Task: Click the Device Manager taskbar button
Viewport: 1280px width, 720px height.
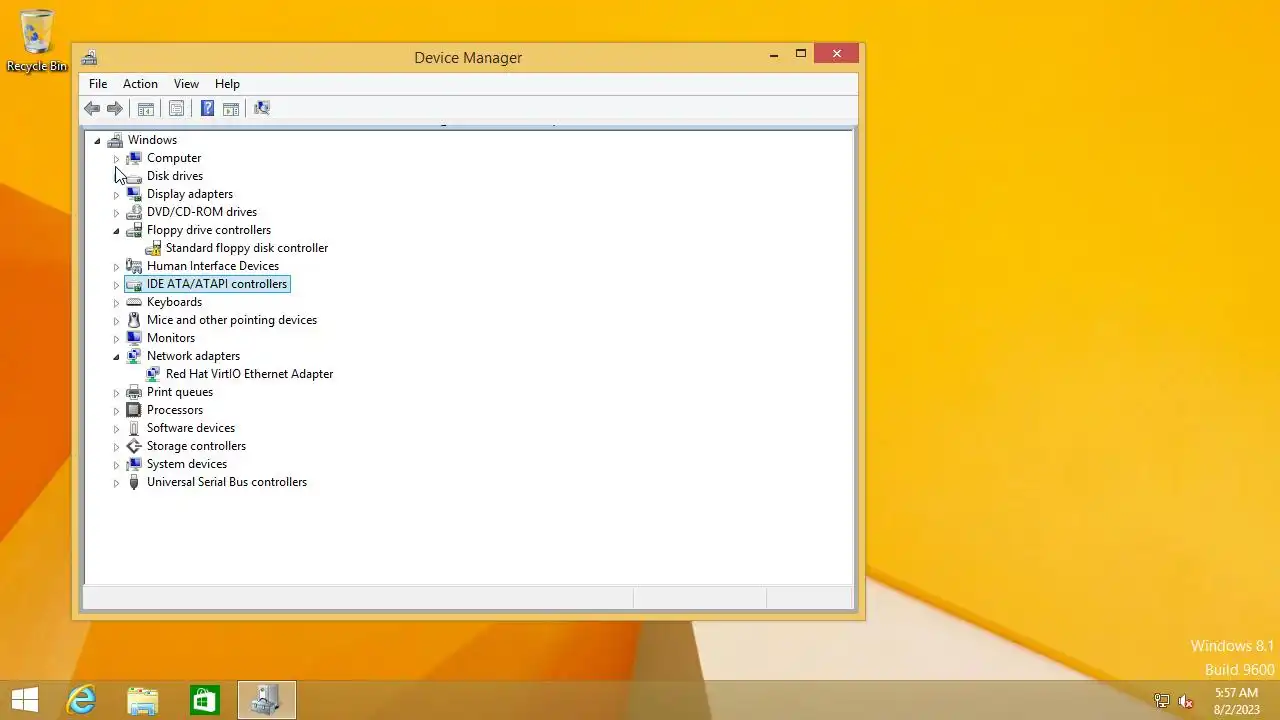Action: (x=266, y=700)
